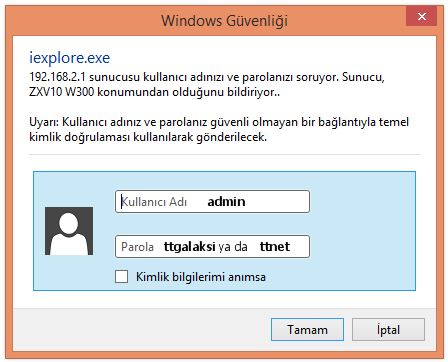The width and height of the screenshot is (448, 362).
Task: Click the ya da text in password box
Action: [233, 247]
